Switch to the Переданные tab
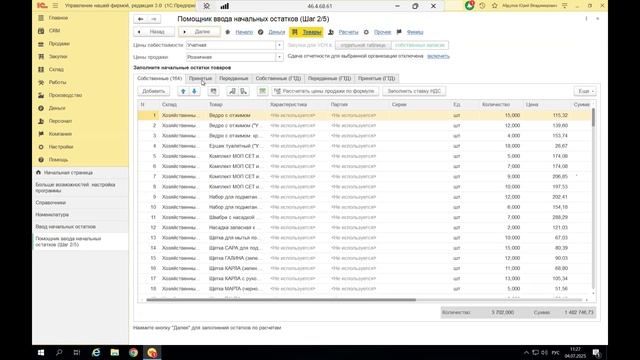 [x=233, y=78]
